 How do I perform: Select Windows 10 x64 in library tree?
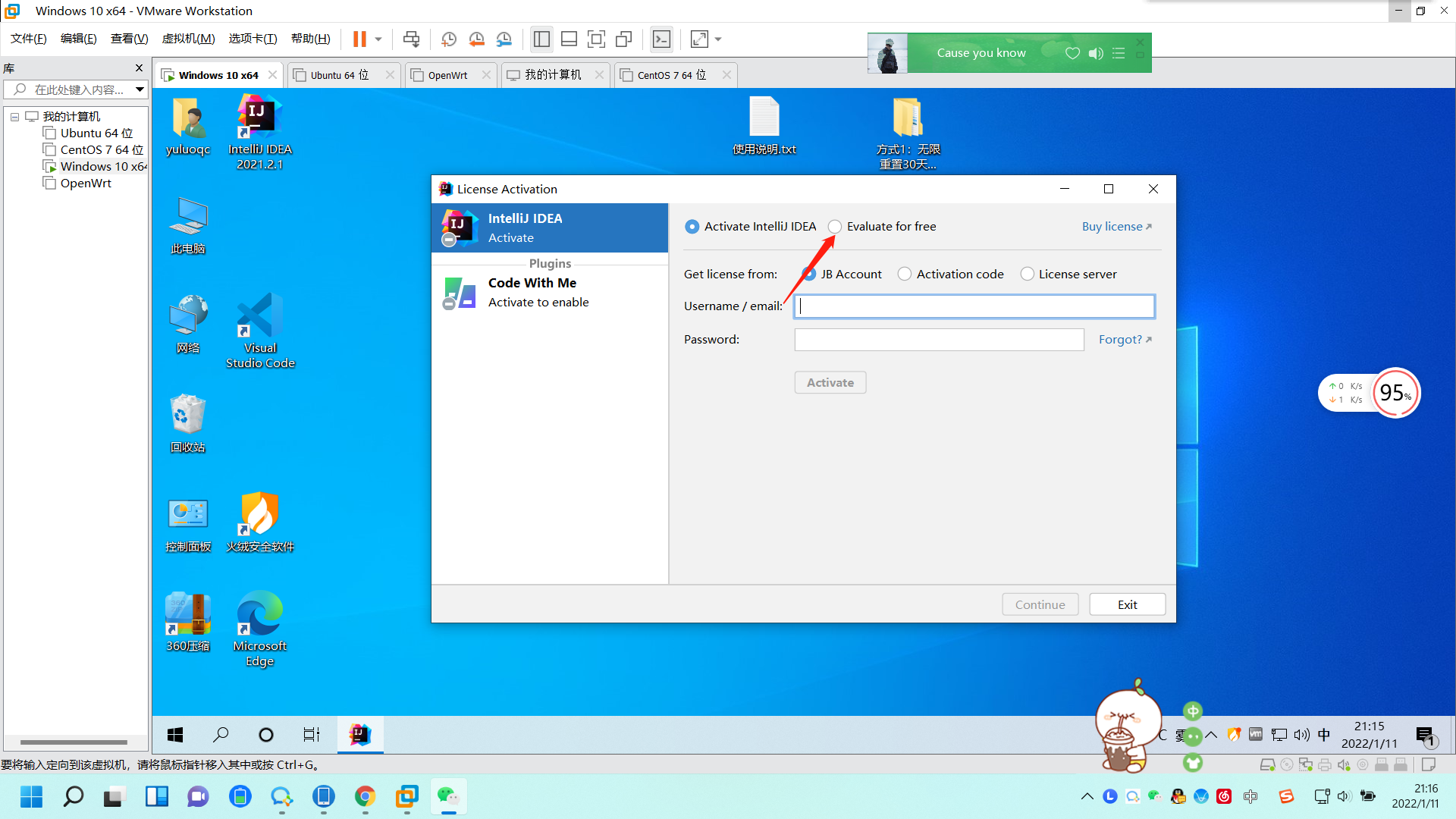(96, 166)
